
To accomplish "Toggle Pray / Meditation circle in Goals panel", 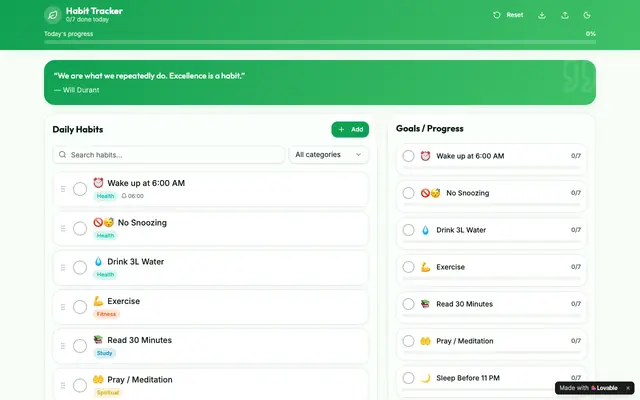I will pos(408,341).
